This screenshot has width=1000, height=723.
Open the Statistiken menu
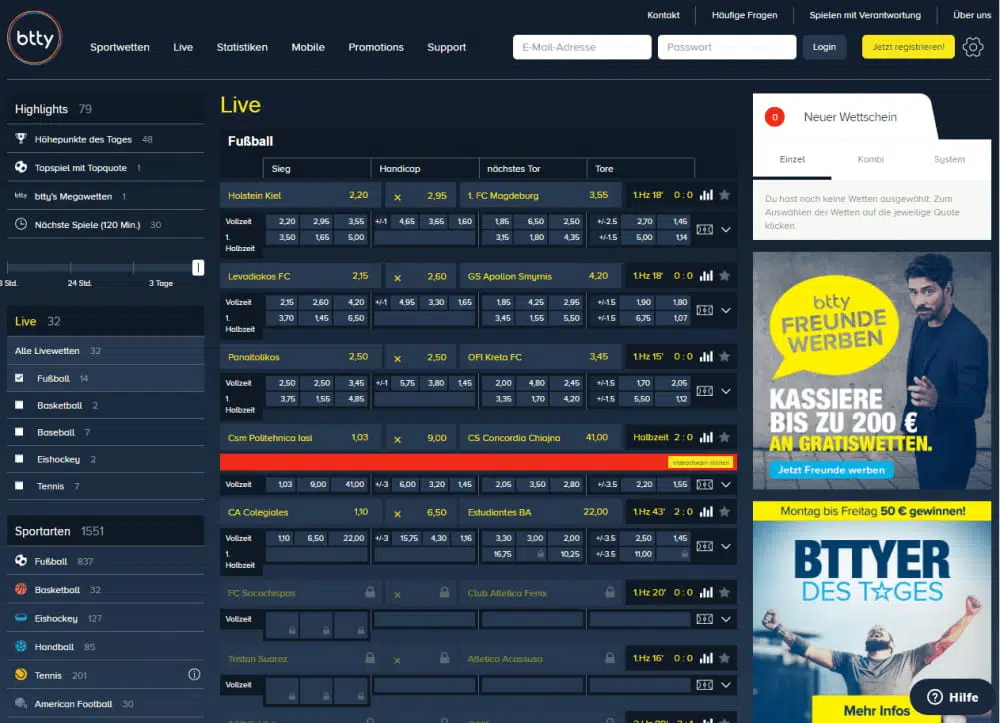coord(242,47)
